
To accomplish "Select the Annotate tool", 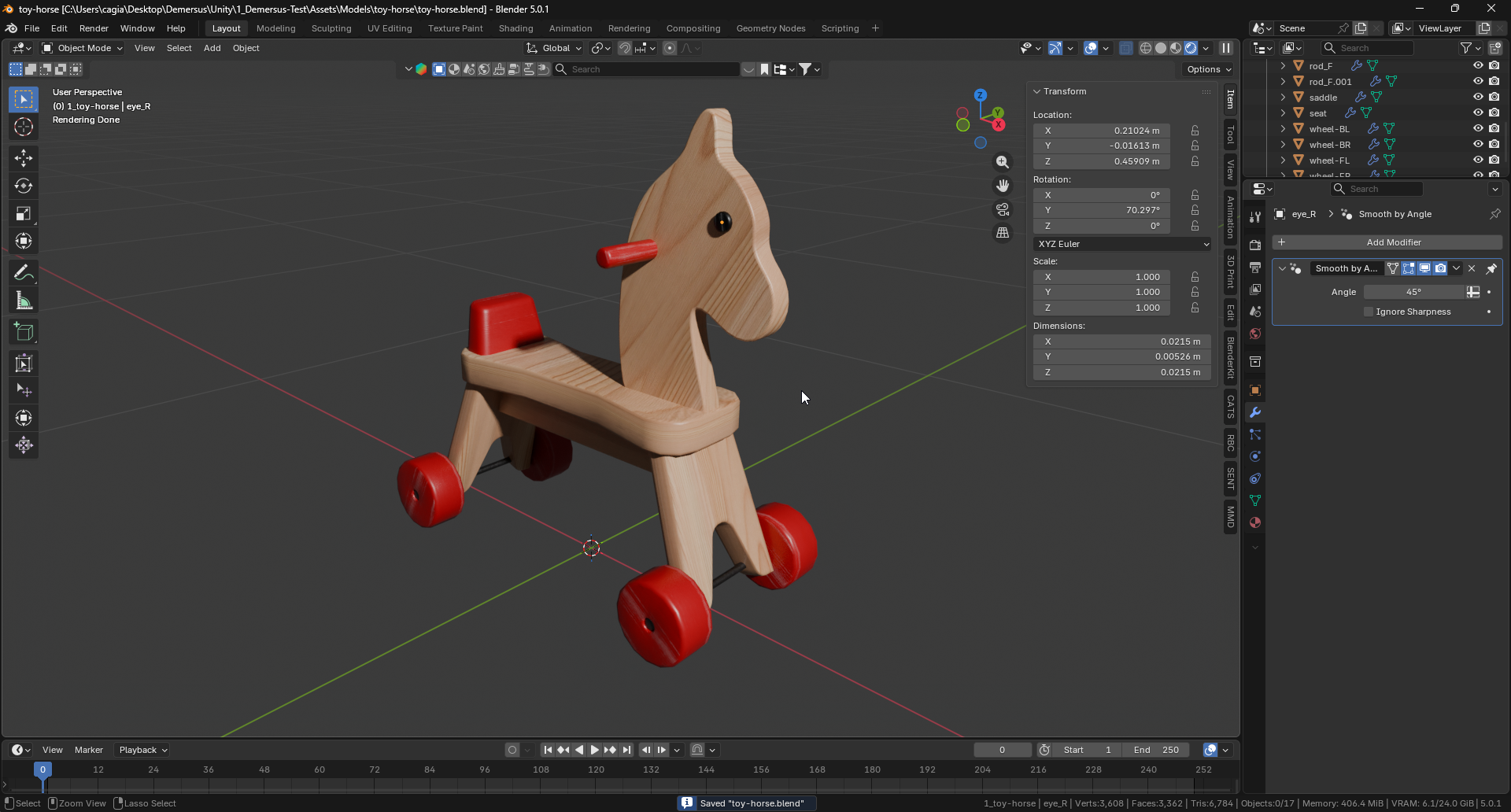I will click(24, 272).
